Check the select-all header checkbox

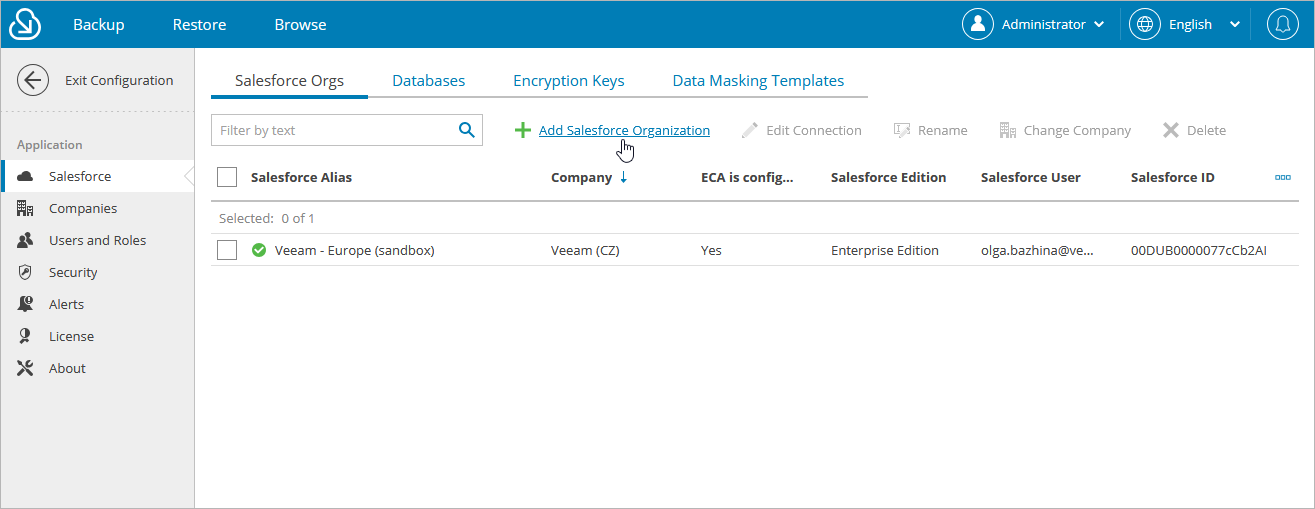(227, 177)
